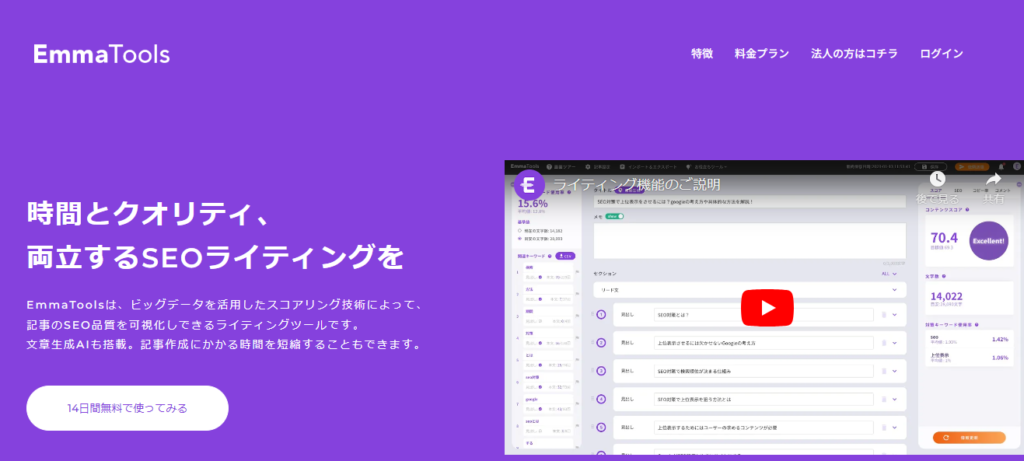Click the 15.6% keyword usage value
Screen dimensions: 1024x461
point(532,203)
